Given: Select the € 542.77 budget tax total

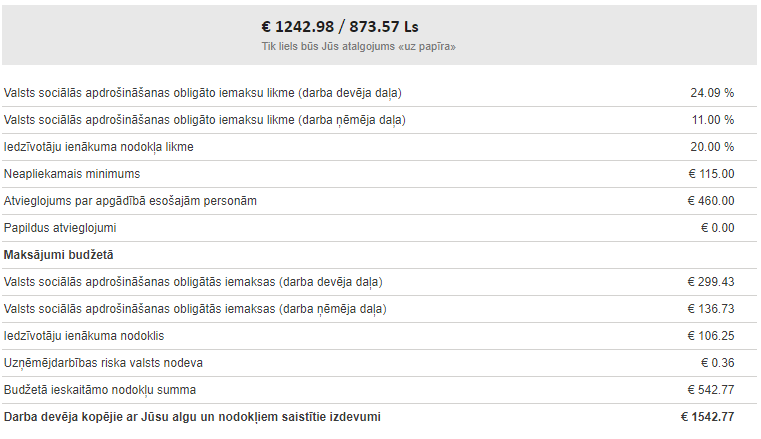Looking at the screenshot, I should (711, 390).
